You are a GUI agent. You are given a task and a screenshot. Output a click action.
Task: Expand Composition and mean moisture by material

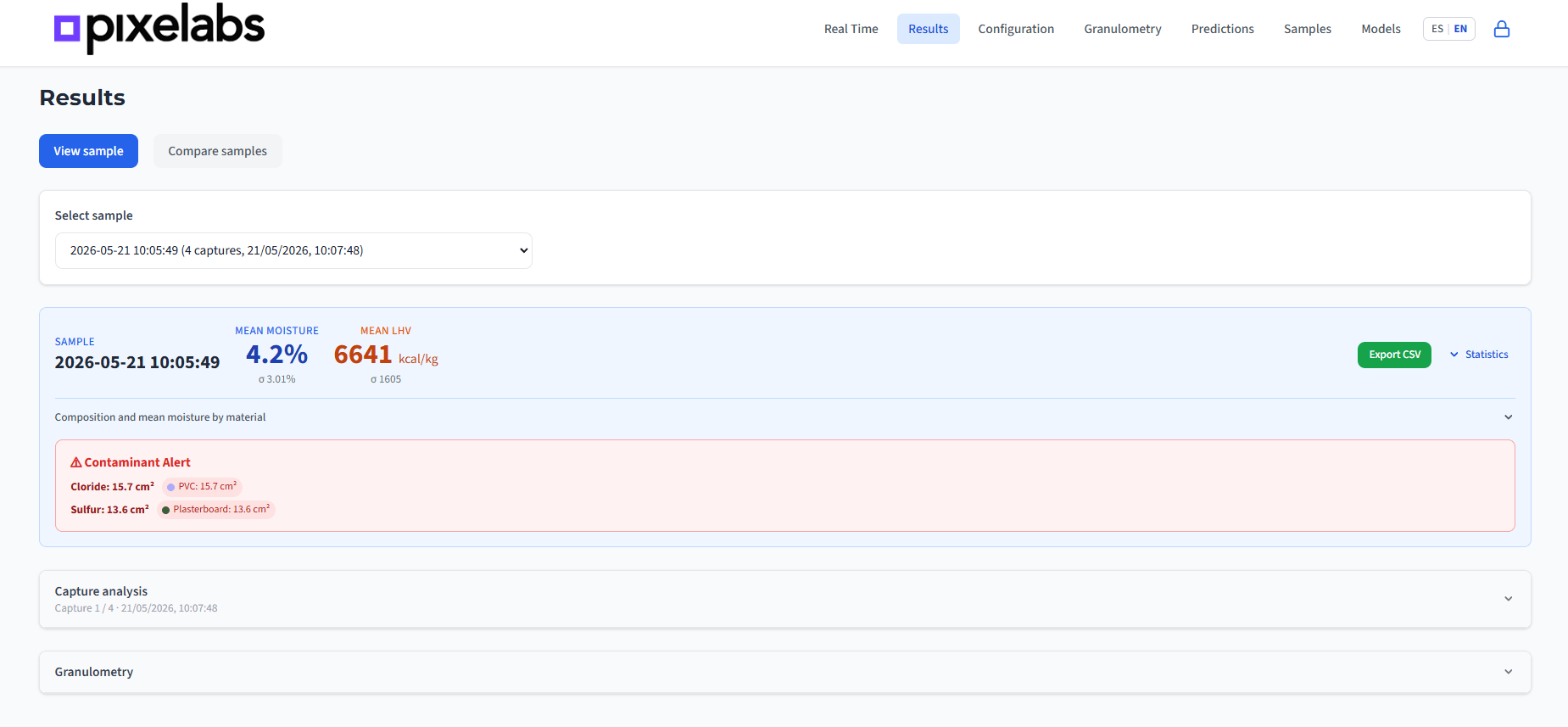[x=784, y=417]
